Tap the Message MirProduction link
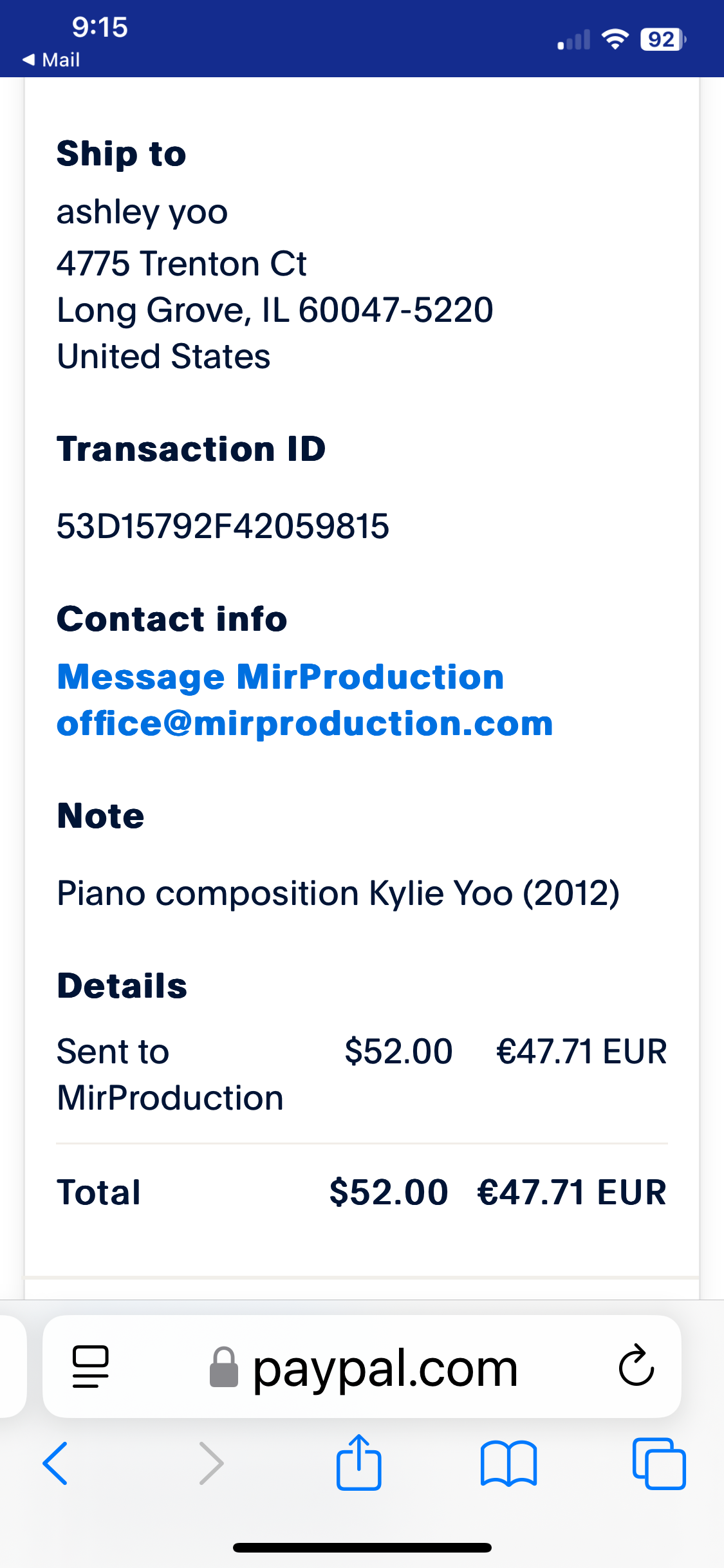This screenshot has height=1568, width=724. (281, 677)
